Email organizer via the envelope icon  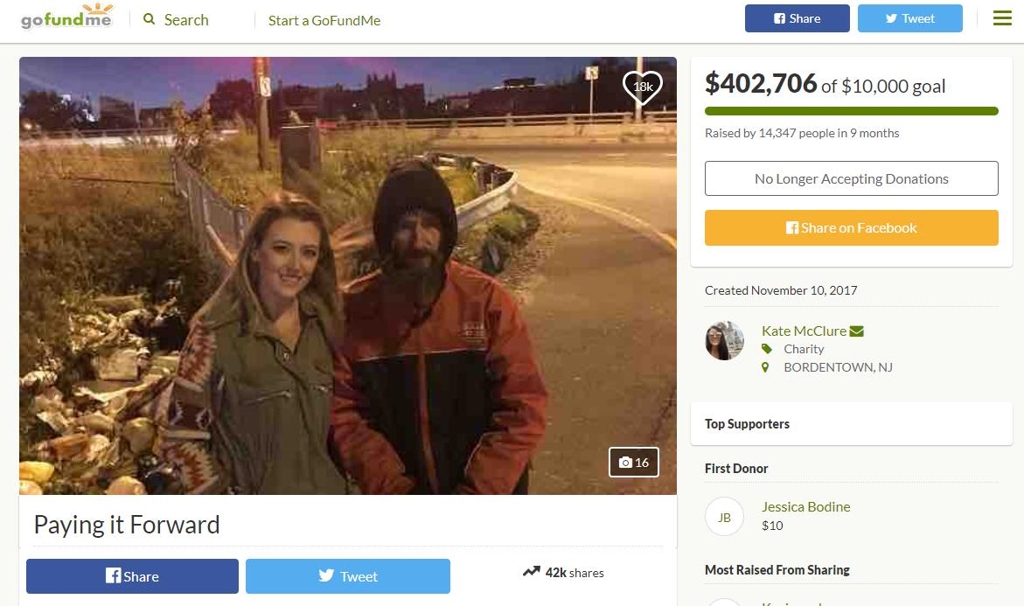[x=857, y=331]
